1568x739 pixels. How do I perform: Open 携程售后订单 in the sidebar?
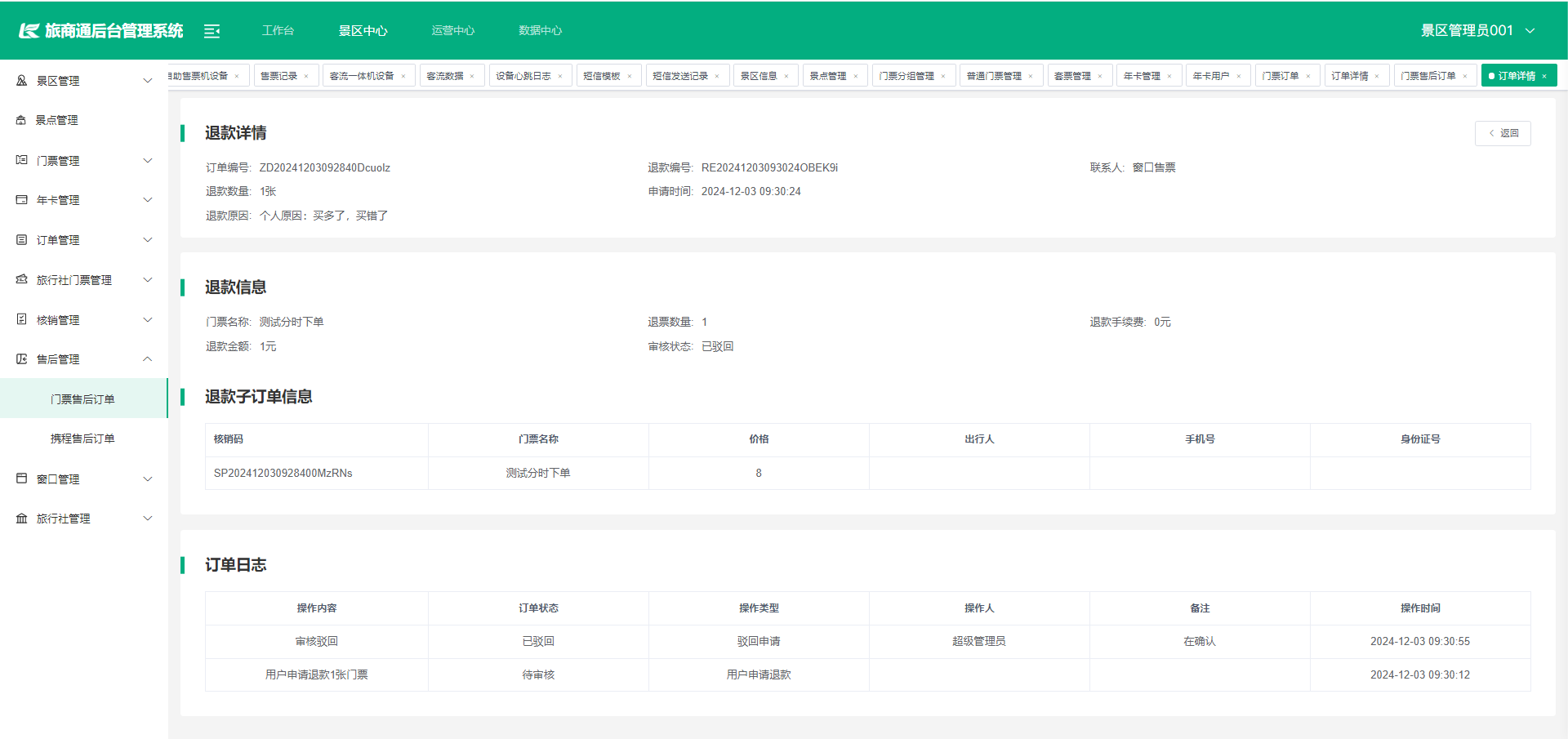83,439
